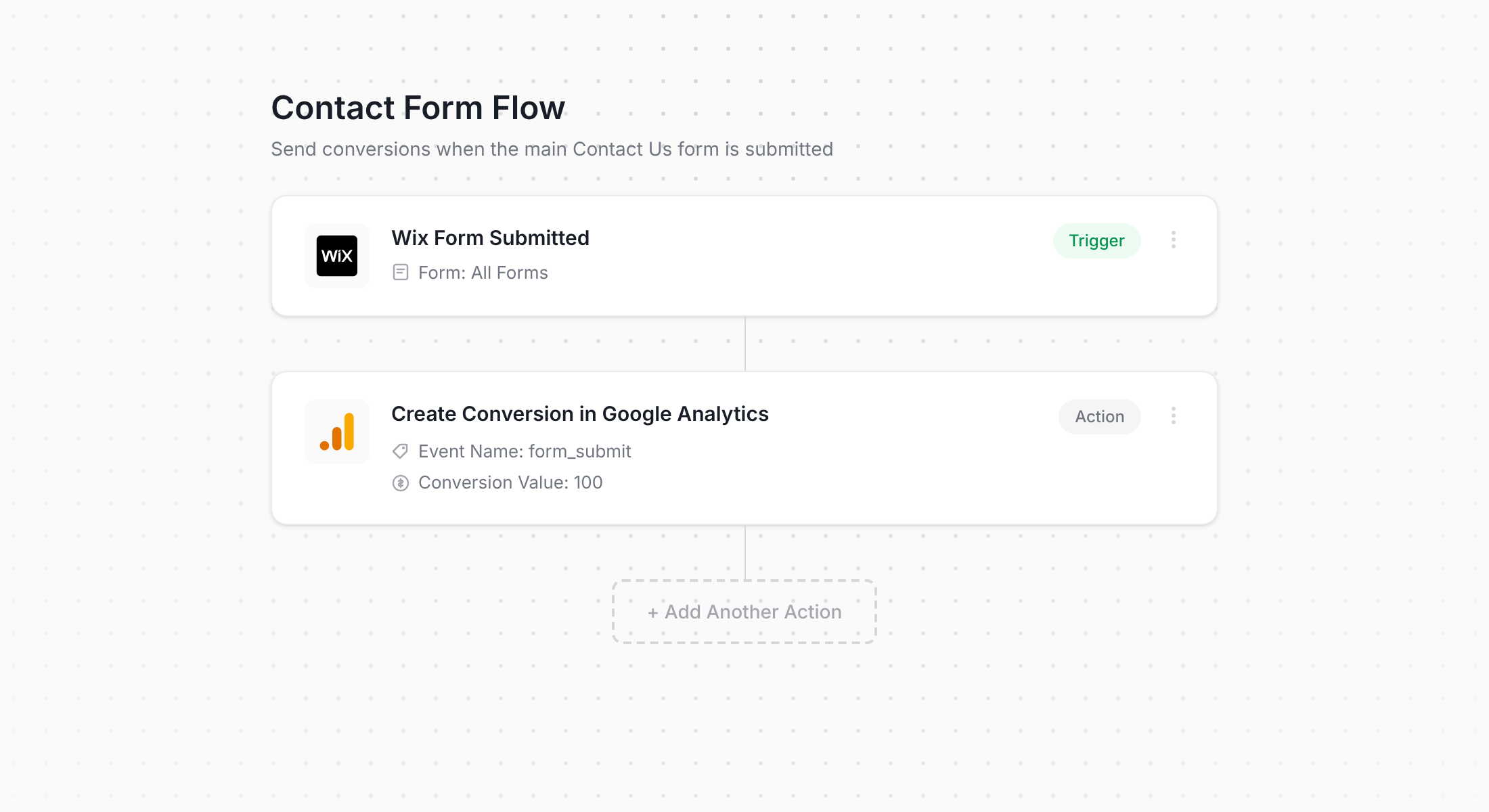The width and height of the screenshot is (1489, 812).
Task: Open the three-dot menu on the action card
Action: coord(1174,416)
